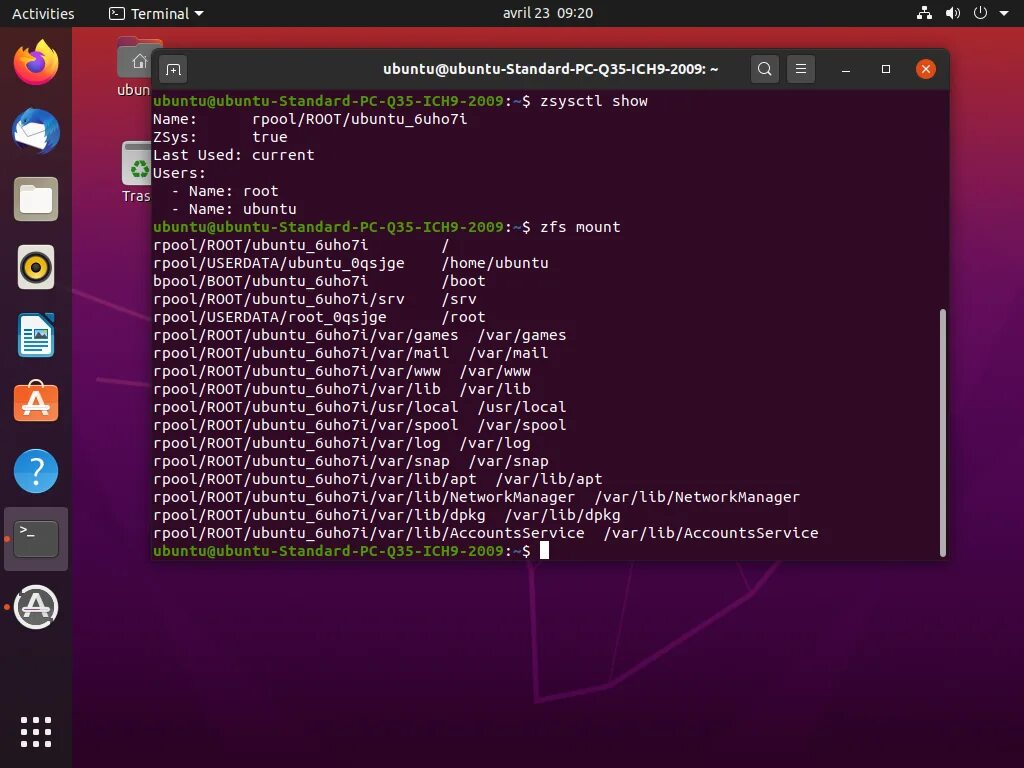Open the clock showing avril 23 09:20
Image resolution: width=1024 pixels, height=768 pixels.
[x=548, y=13]
